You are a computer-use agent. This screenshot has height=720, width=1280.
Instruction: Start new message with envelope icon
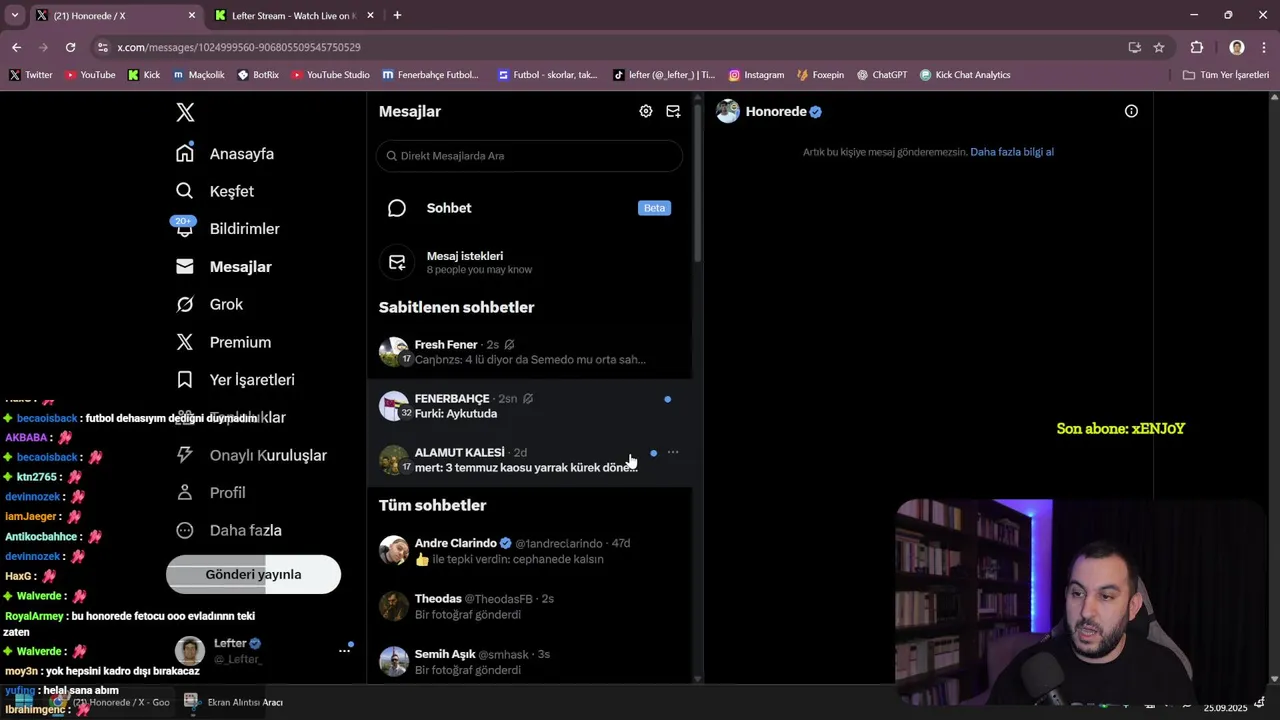click(673, 111)
